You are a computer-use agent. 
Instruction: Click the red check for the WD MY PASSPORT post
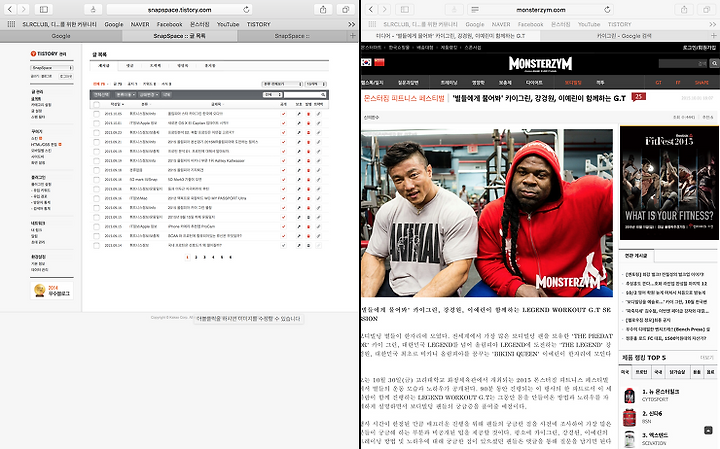(x=283, y=198)
